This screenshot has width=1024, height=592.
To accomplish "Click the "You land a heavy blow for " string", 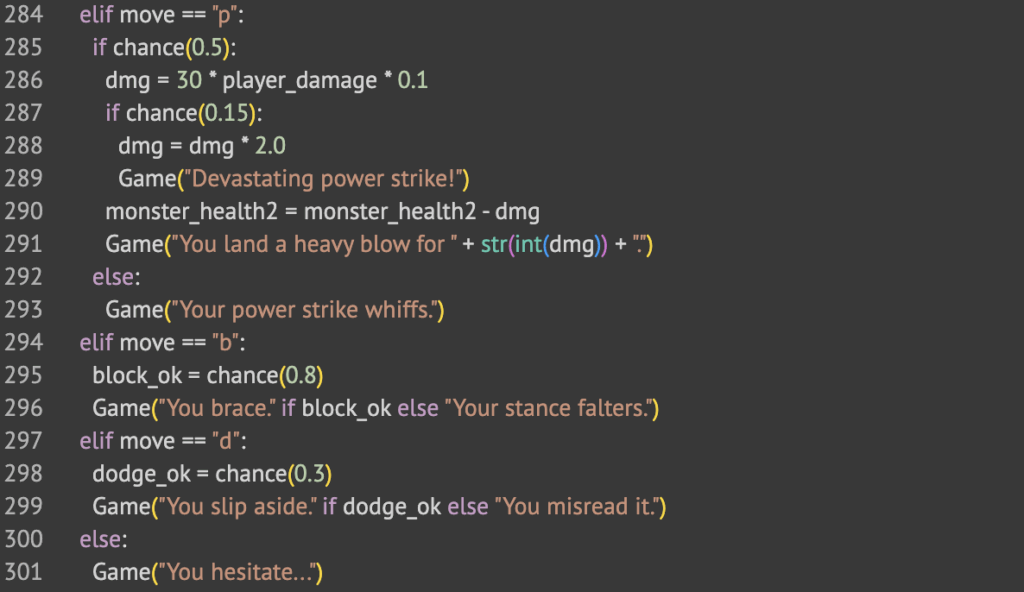I will point(312,245).
